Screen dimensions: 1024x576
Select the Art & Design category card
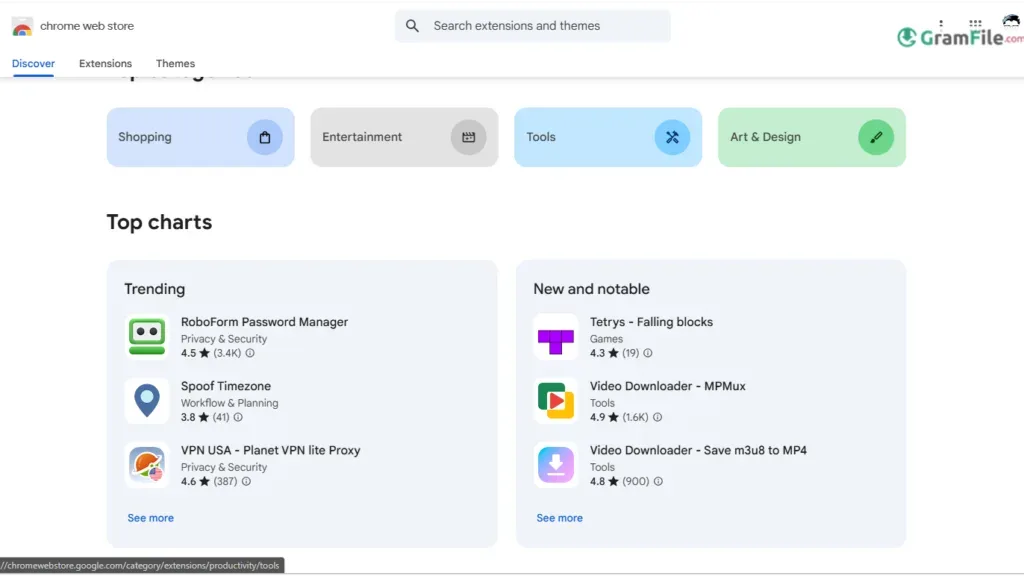[812, 137]
